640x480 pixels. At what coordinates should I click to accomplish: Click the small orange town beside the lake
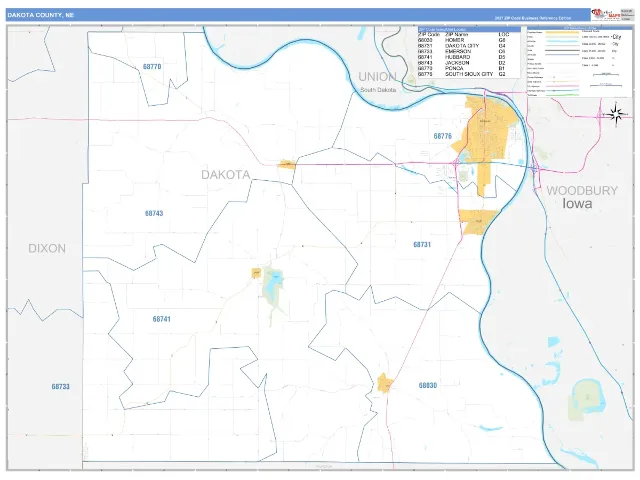point(256,273)
